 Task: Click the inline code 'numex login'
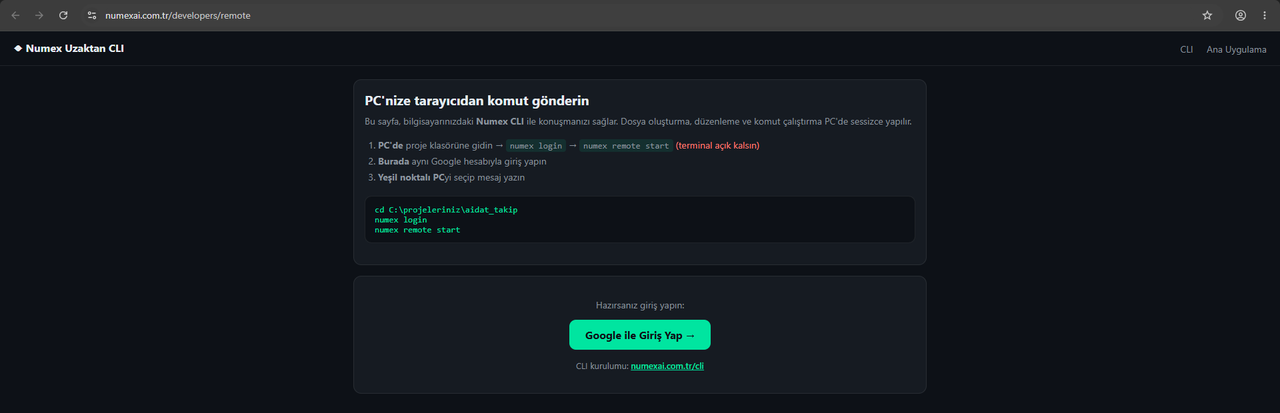pos(537,146)
